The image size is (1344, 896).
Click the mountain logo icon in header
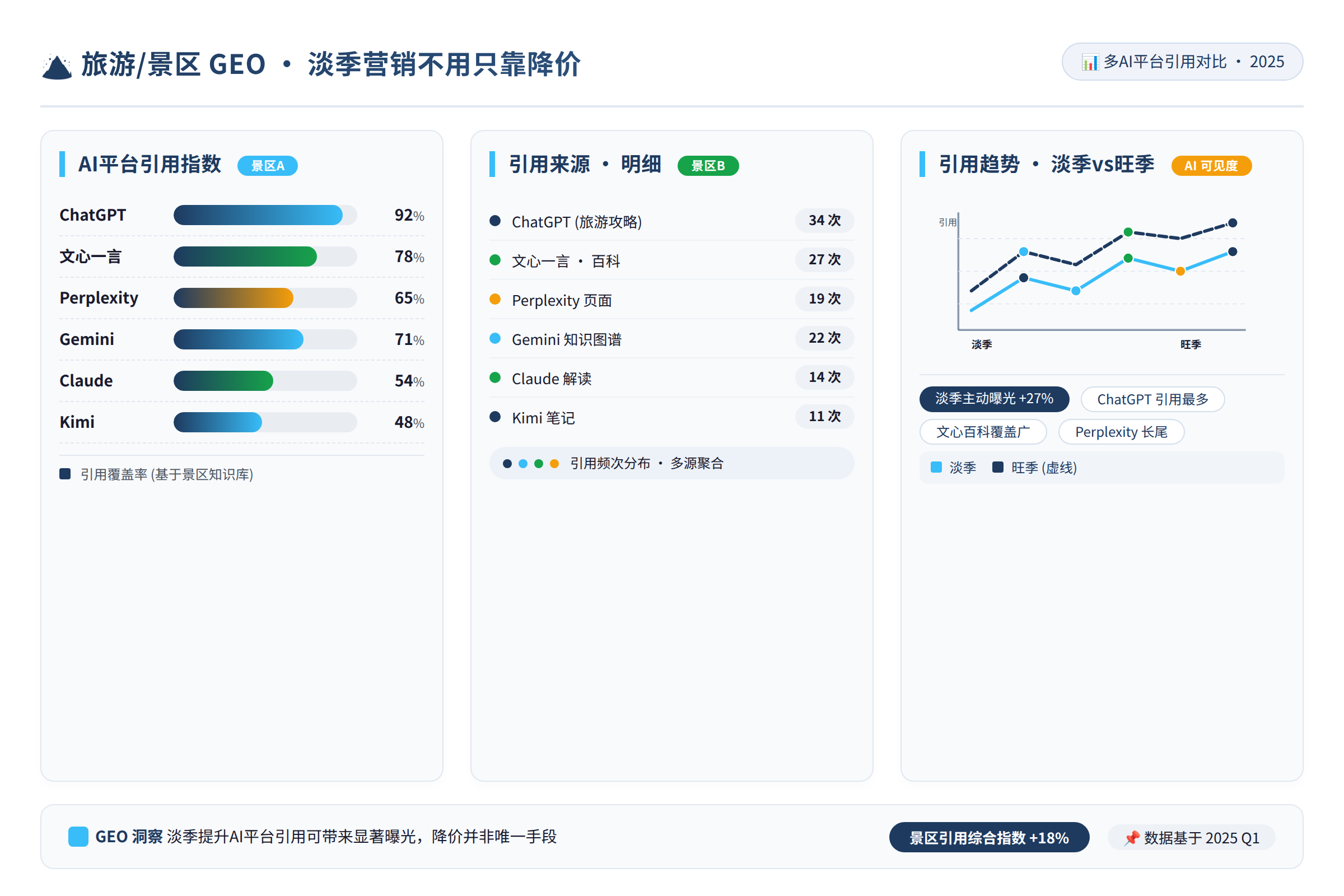coord(57,66)
